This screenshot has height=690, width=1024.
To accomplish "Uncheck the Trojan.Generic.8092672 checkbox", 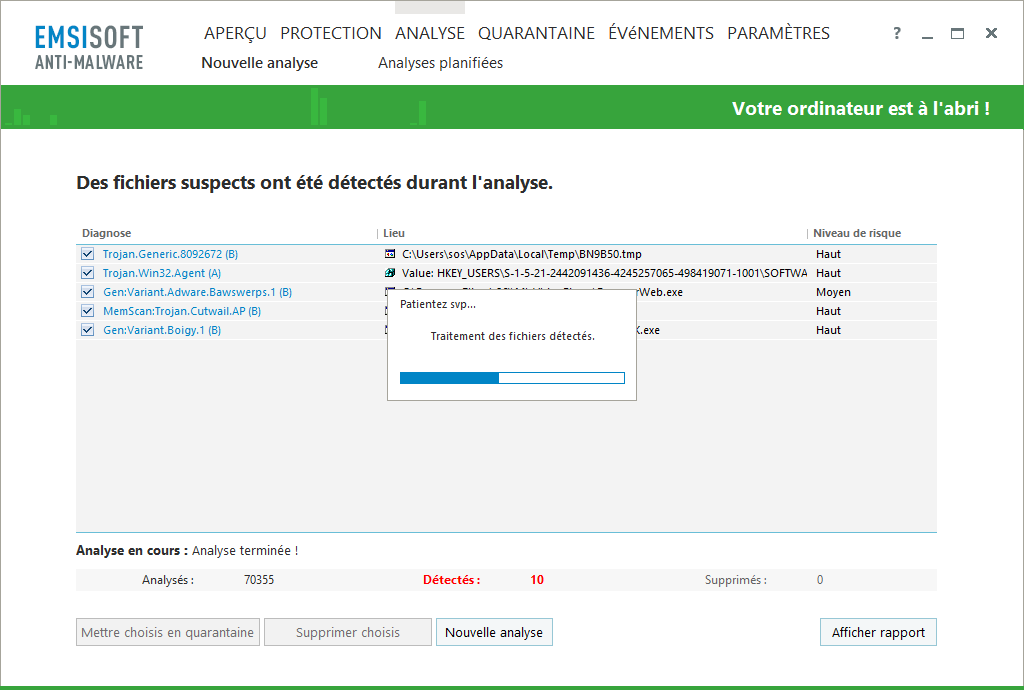I will pos(88,254).
